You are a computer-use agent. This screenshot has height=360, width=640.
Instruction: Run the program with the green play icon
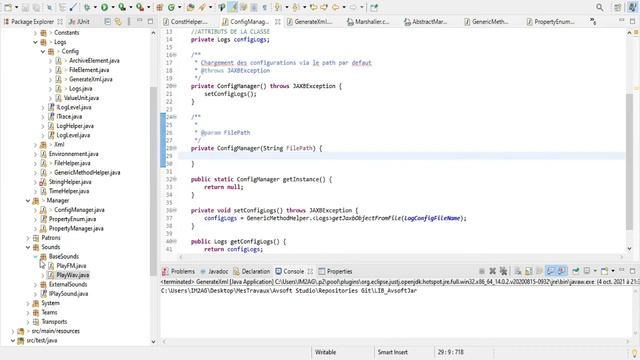(104, 7)
